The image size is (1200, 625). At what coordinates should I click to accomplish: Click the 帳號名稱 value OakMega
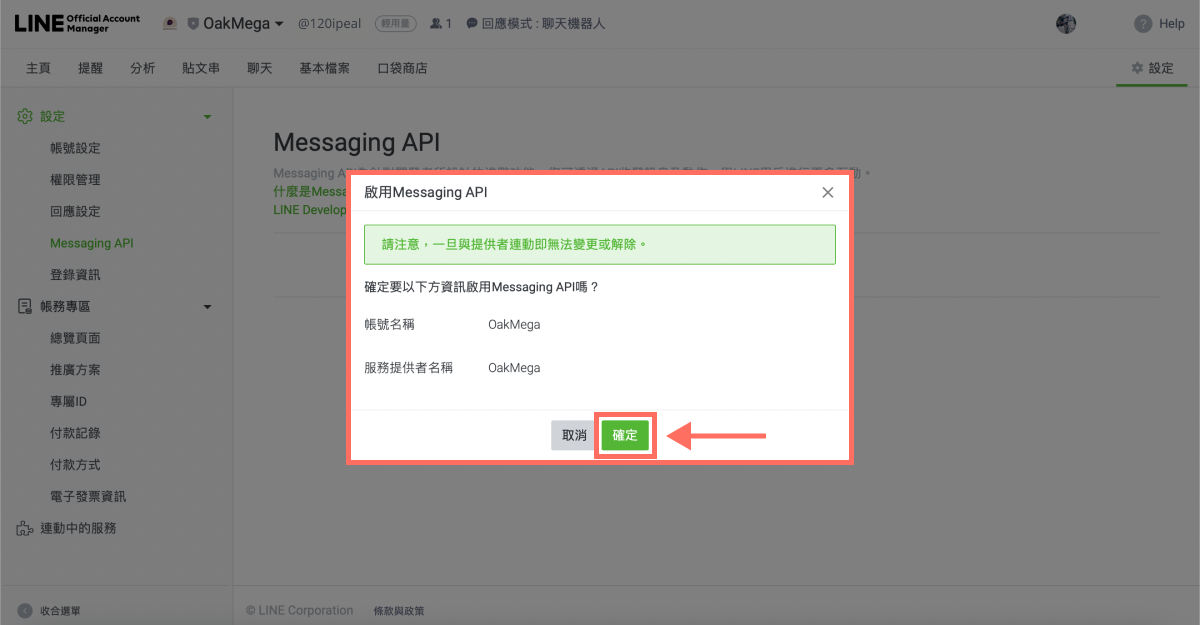514,324
